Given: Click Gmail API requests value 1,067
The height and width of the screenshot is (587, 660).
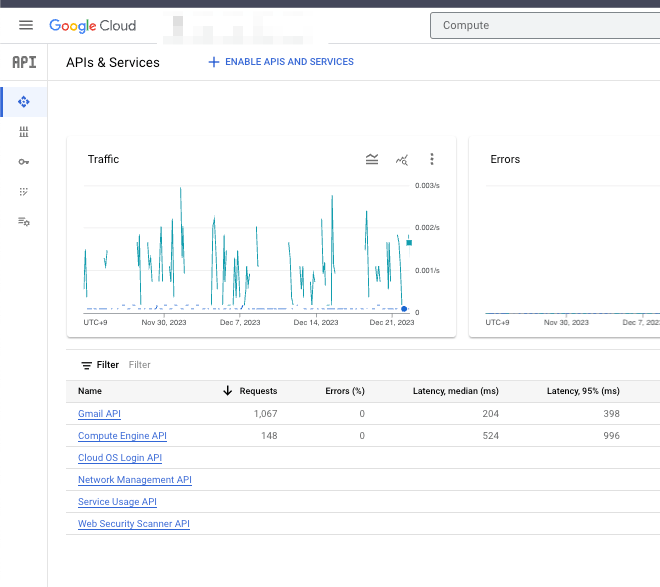Looking at the screenshot, I should (265, 414).
